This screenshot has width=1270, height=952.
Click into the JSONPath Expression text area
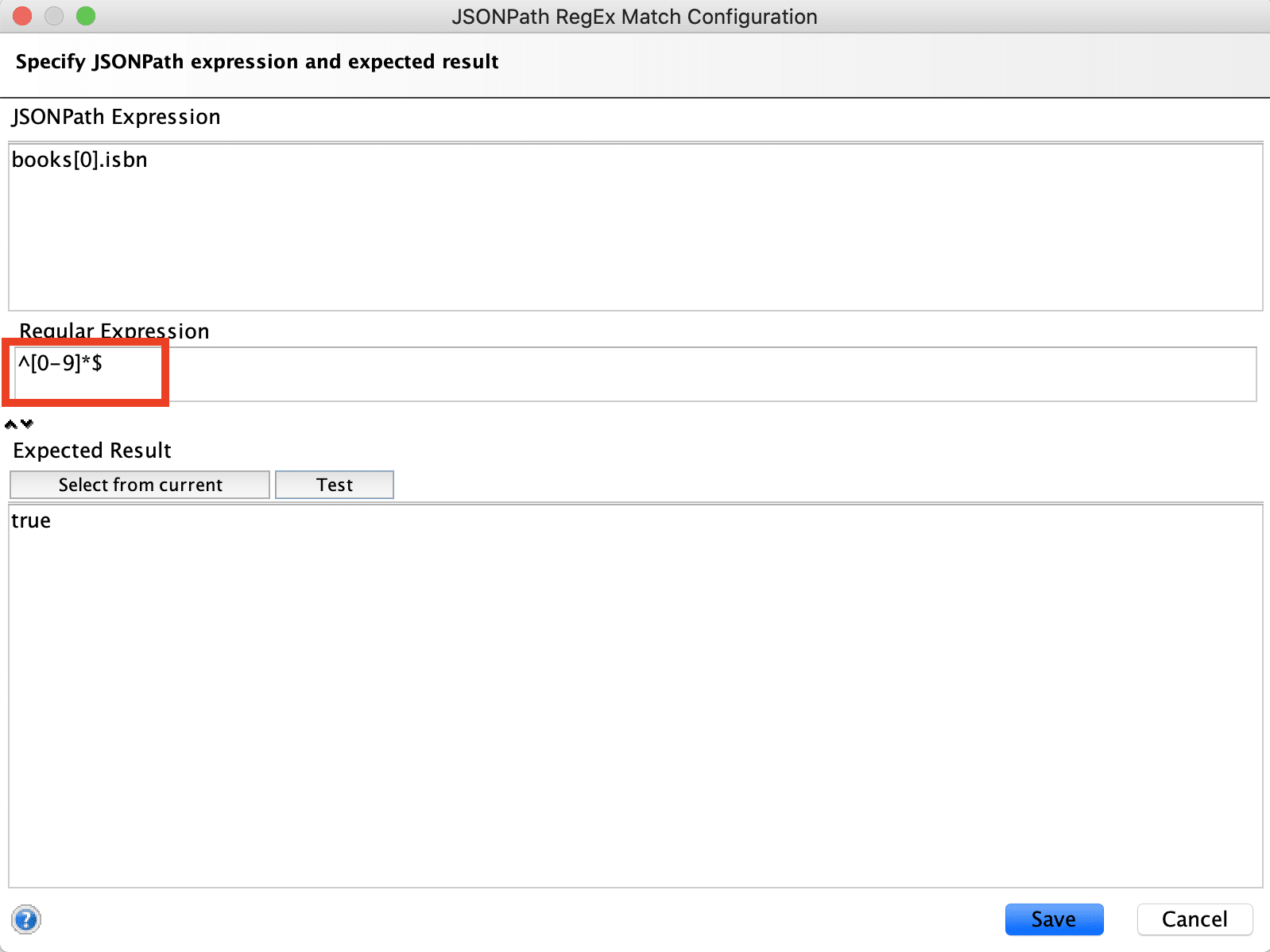[636, 238]
